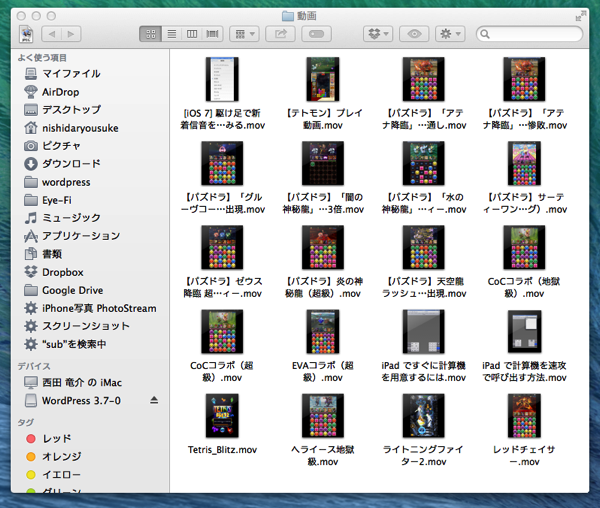Select iPad ですぐに計算機を用意するには.mov
The width and height of the screenshot is (600, 508).
click(x=424, y=332)
